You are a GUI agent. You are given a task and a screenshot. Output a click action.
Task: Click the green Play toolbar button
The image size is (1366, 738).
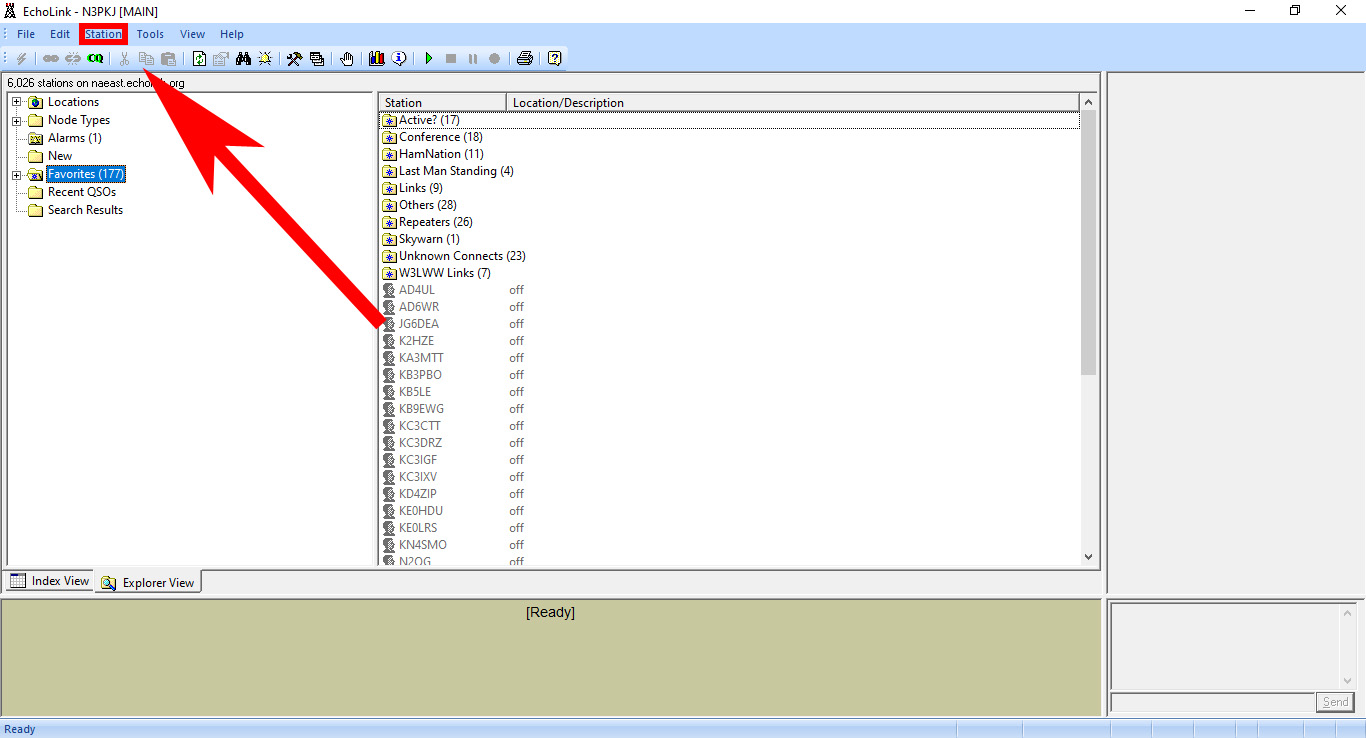[x=429, y=59]
